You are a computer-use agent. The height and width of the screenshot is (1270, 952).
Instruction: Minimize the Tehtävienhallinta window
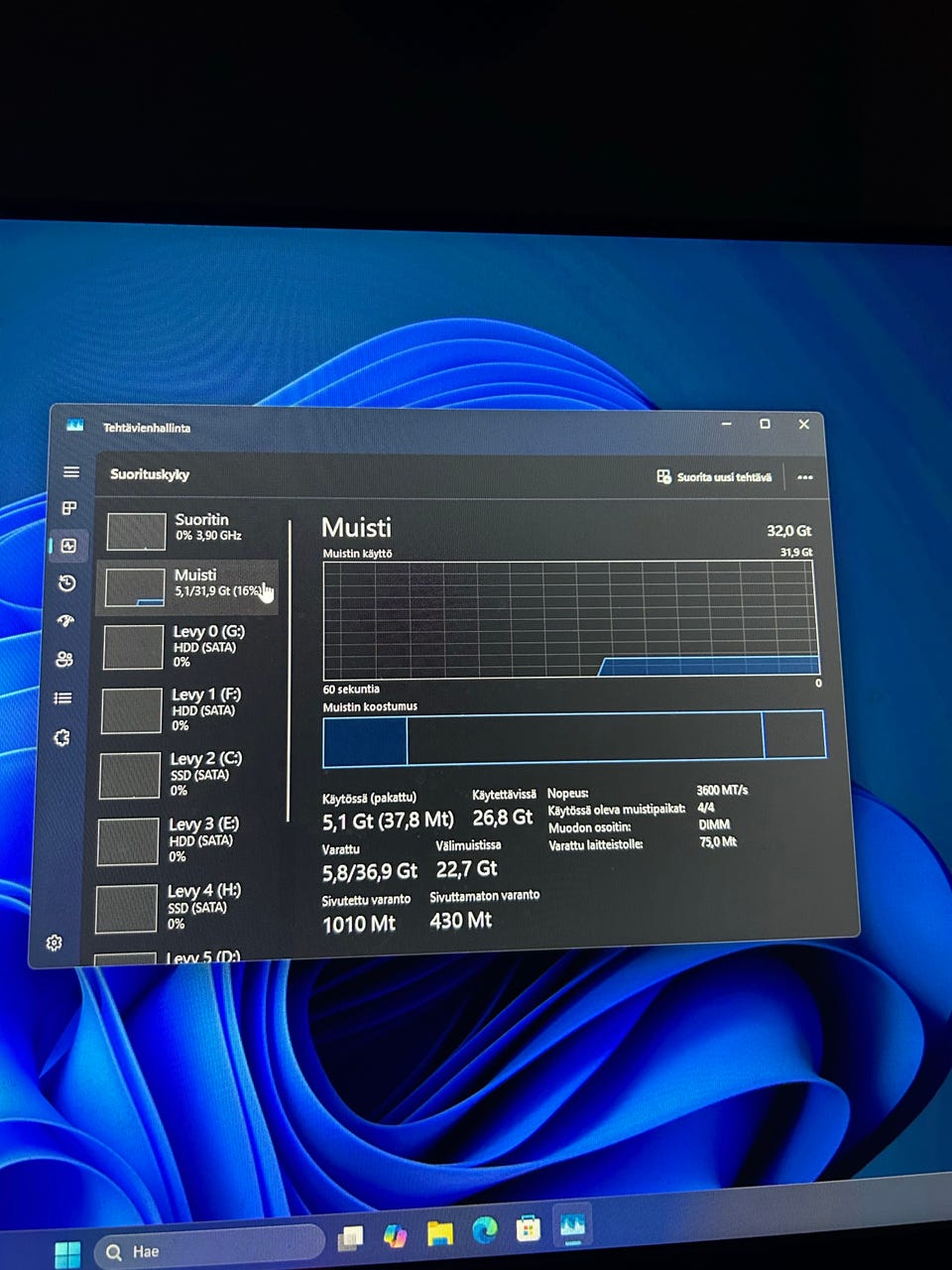[727, 424]
